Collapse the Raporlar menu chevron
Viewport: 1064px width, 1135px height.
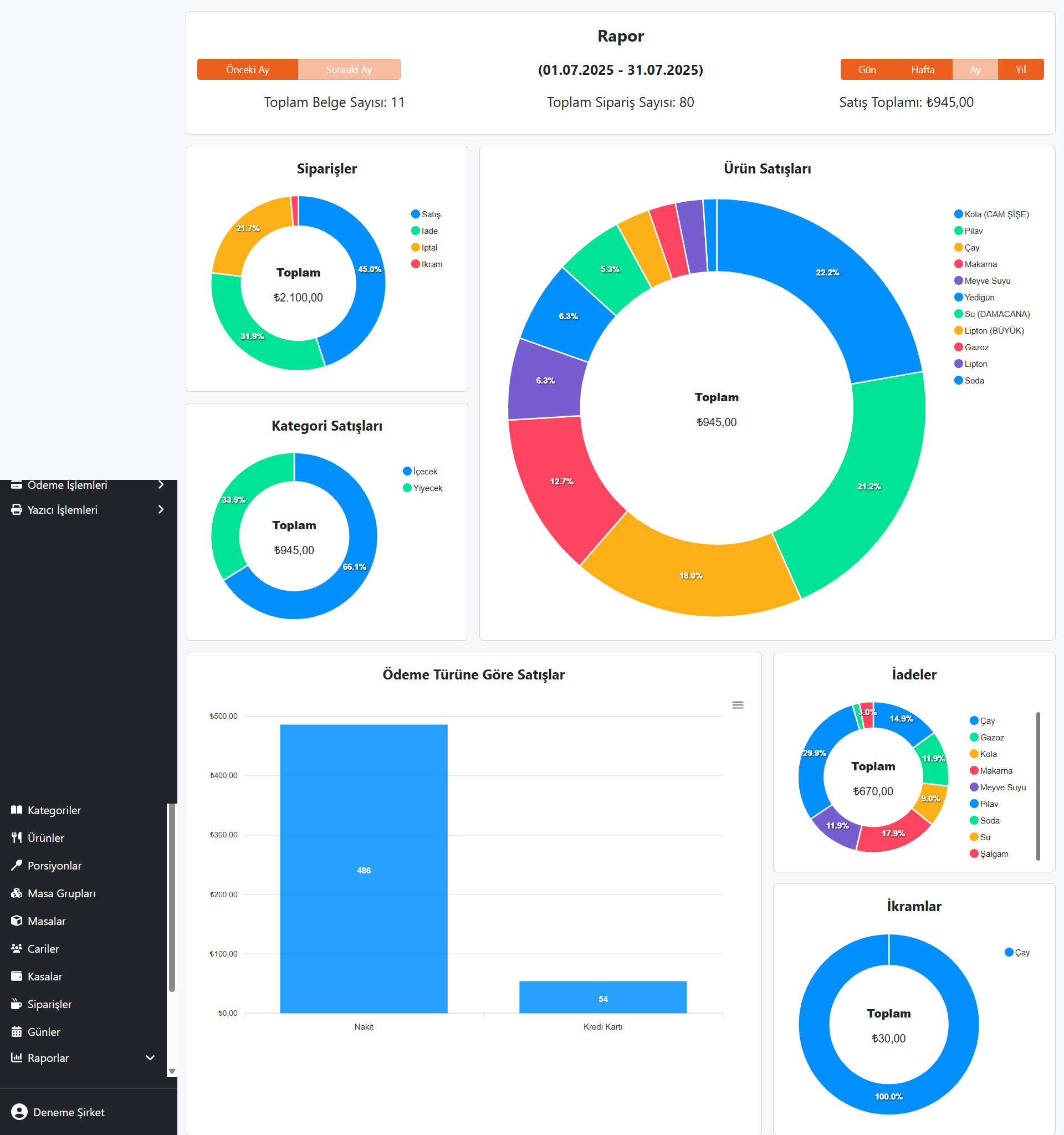[x=150, y=1057]
